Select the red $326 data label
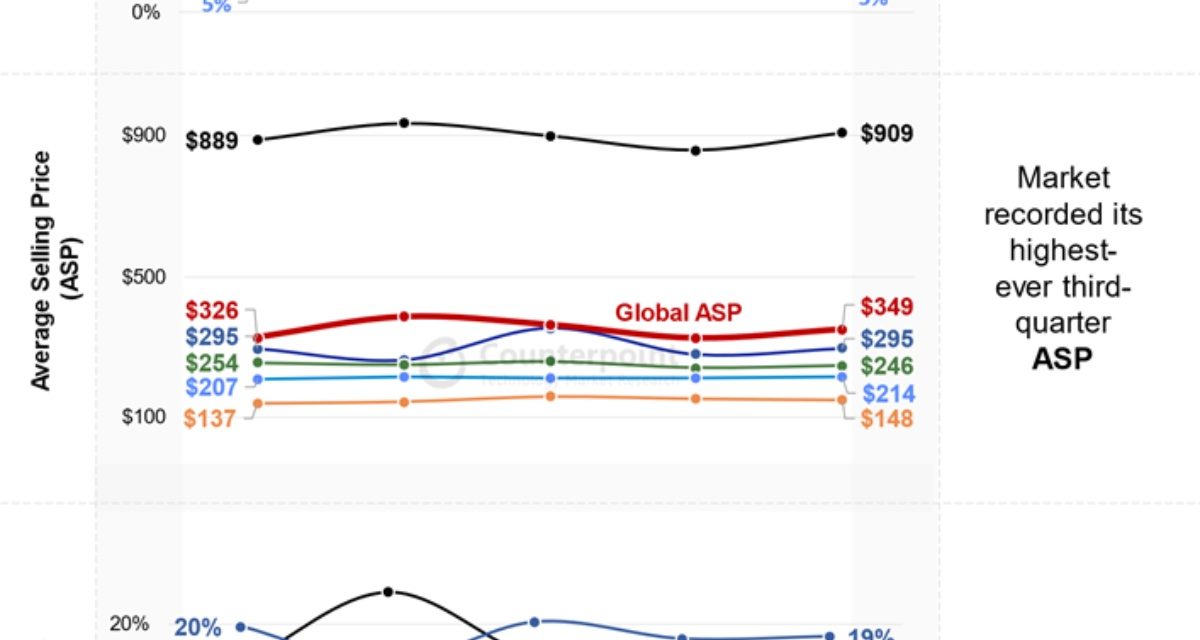 pyautogui.click(x=212, y=311)
